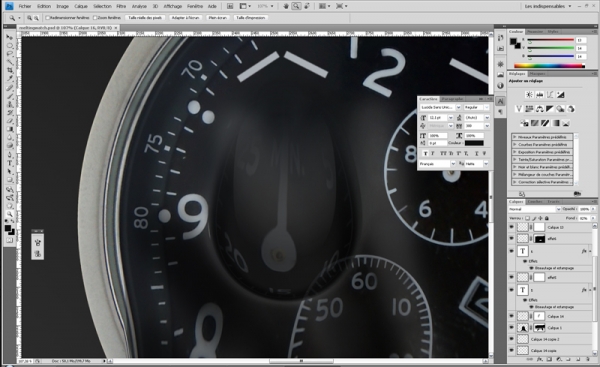Pick a color from the spectrum ramp
The width and height of the screenshot is (600, 367).
click(x=549, y=66)
